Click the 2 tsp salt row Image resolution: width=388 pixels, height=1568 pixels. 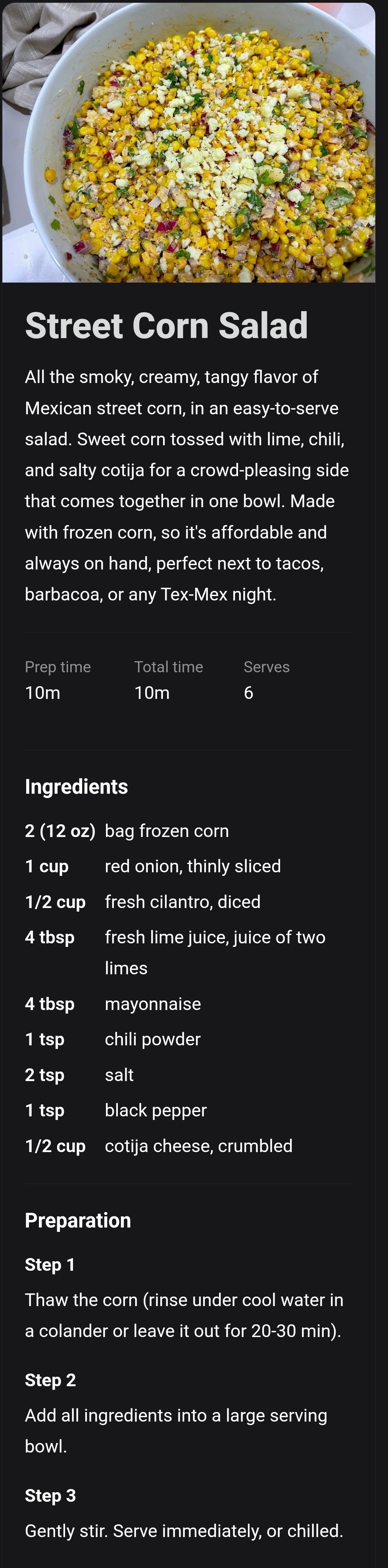coord(188,1075)
